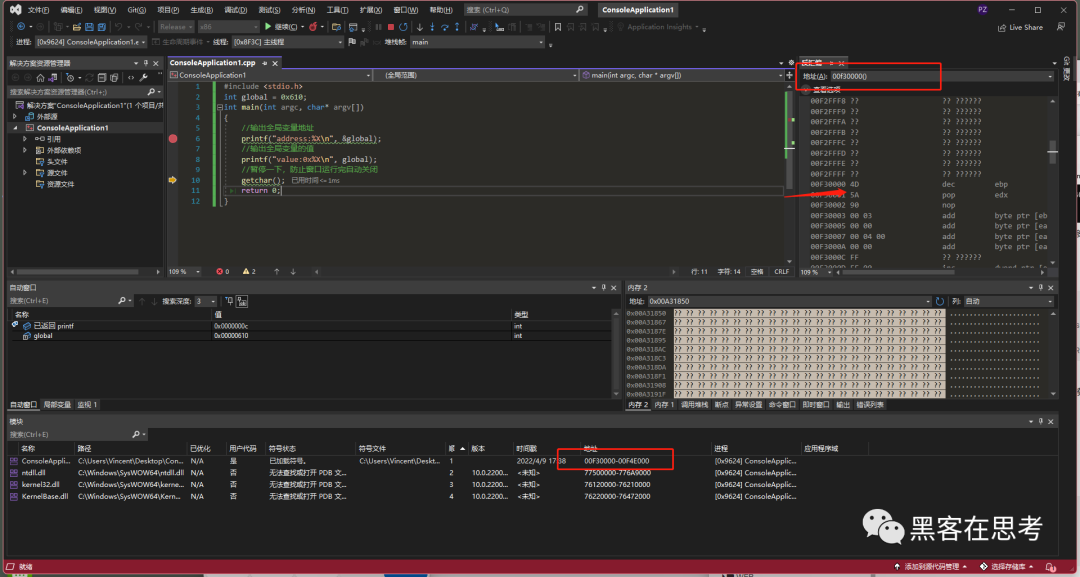This screenshot has height=577, width=1080.
Task: Expand the 源文件 folder in Solution Explorer
Action: (26, 173)
